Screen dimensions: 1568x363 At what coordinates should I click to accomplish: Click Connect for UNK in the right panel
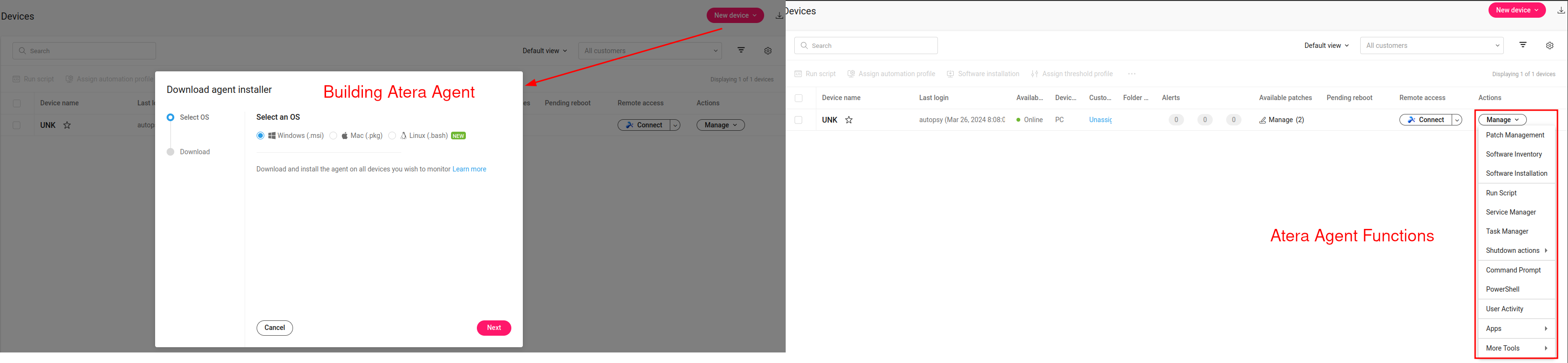[1426, 120]
